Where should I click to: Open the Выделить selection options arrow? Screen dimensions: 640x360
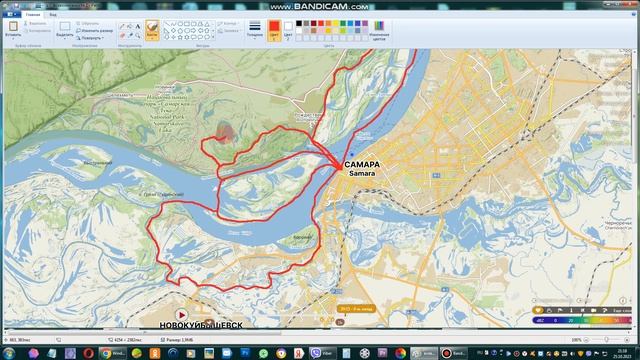(x=64, y=38)
